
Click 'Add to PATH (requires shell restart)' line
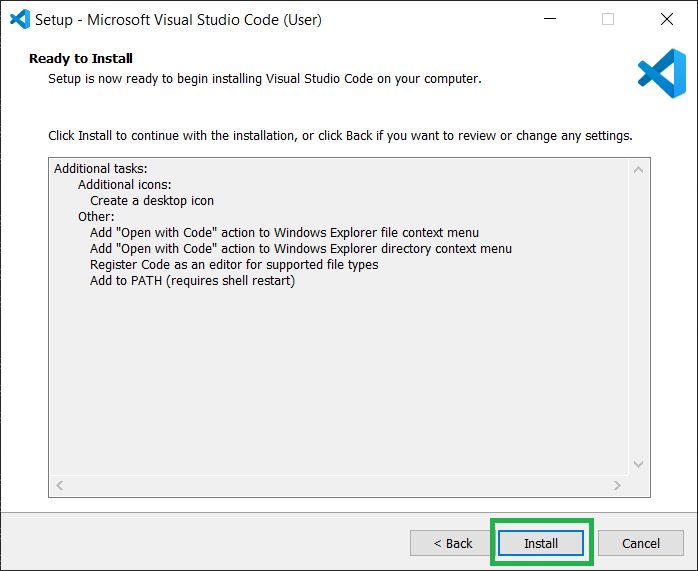pyautogui.click(x=192, y=281)
